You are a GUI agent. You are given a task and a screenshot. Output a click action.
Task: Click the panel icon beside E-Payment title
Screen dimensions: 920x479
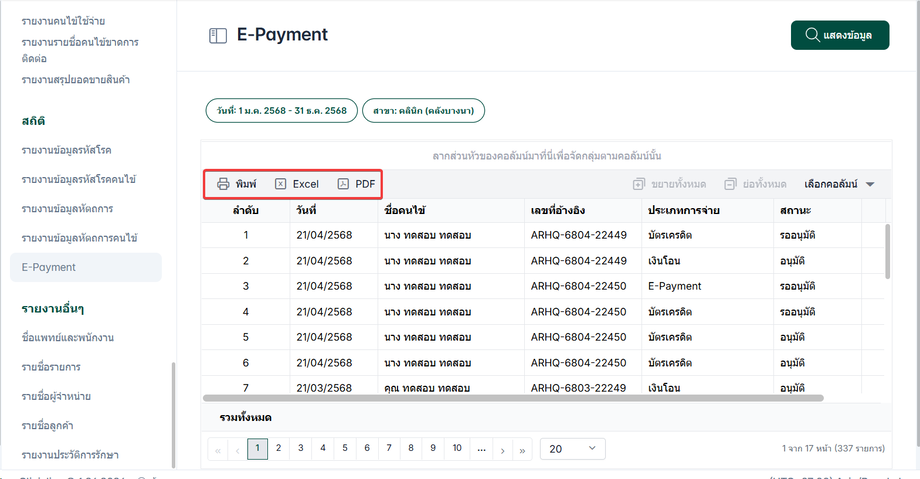(x=218, y=36)
